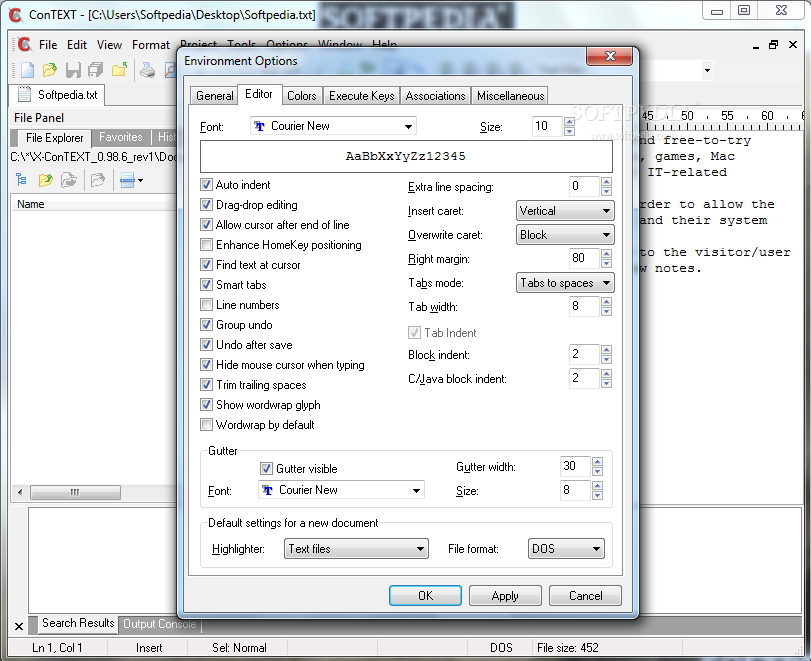Image resolution: width=811 pixels, height=661 pixels.
Task: Open the File menu
Action: pos(48,45)
